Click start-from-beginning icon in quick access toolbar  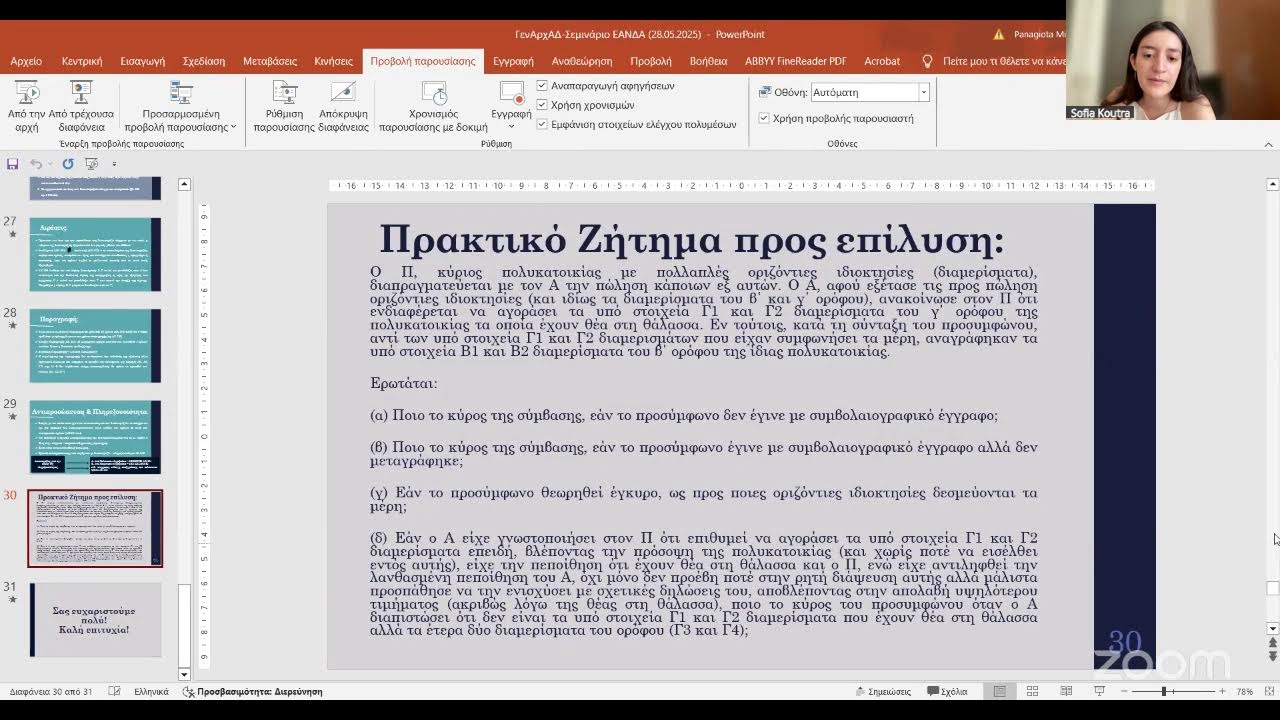coord(92,164)
